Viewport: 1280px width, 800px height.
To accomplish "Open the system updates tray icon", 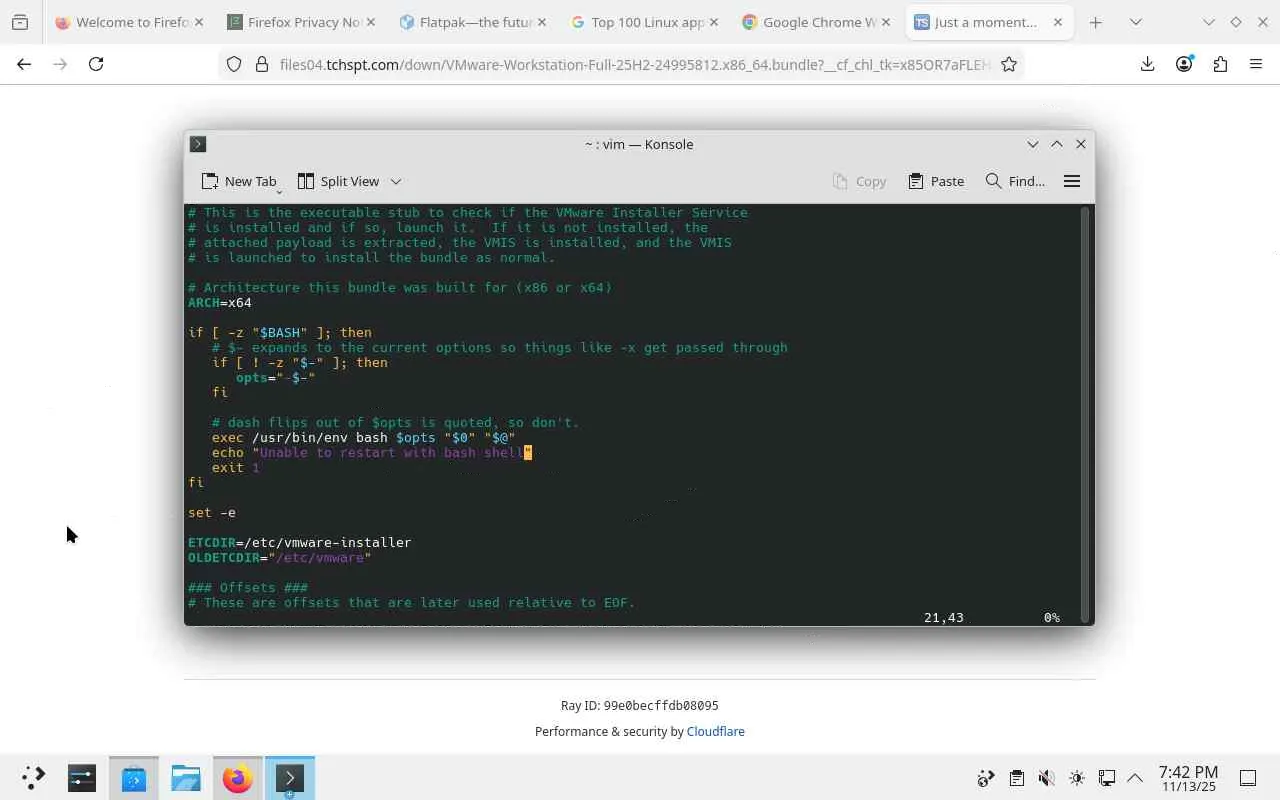I will click(986, 778).
